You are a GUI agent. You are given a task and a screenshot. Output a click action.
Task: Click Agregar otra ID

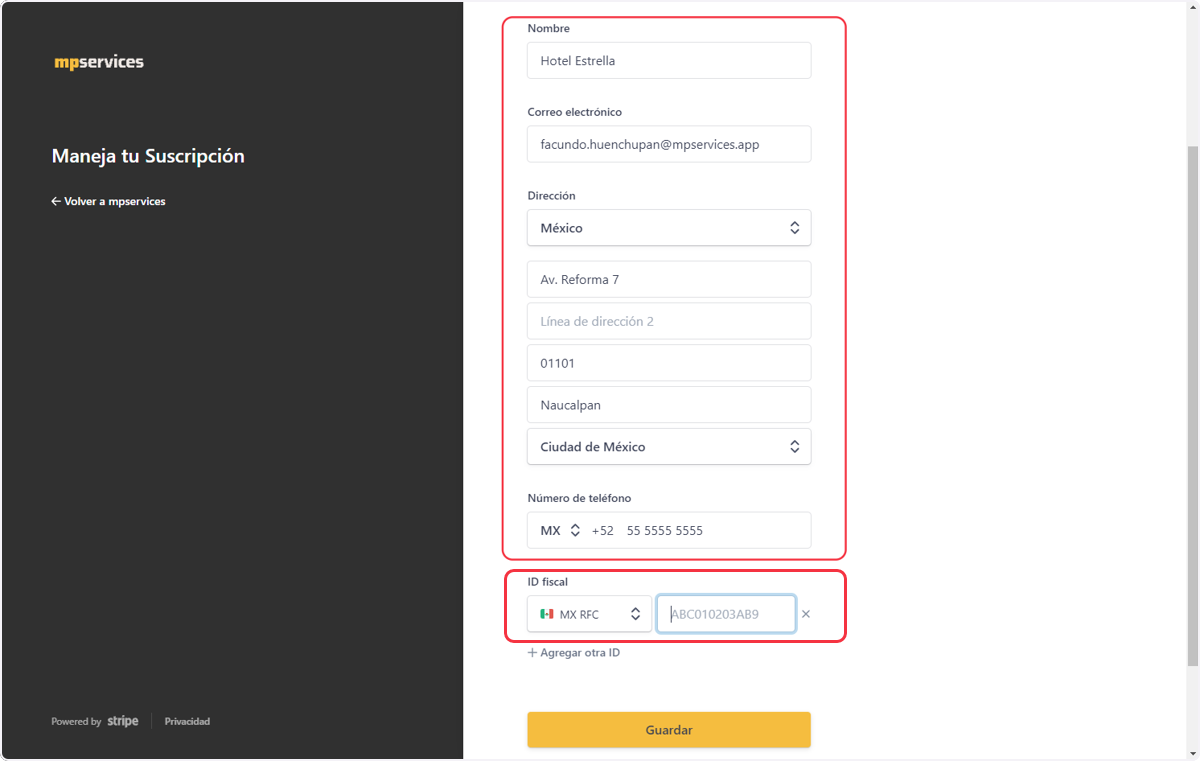point(574,652)
